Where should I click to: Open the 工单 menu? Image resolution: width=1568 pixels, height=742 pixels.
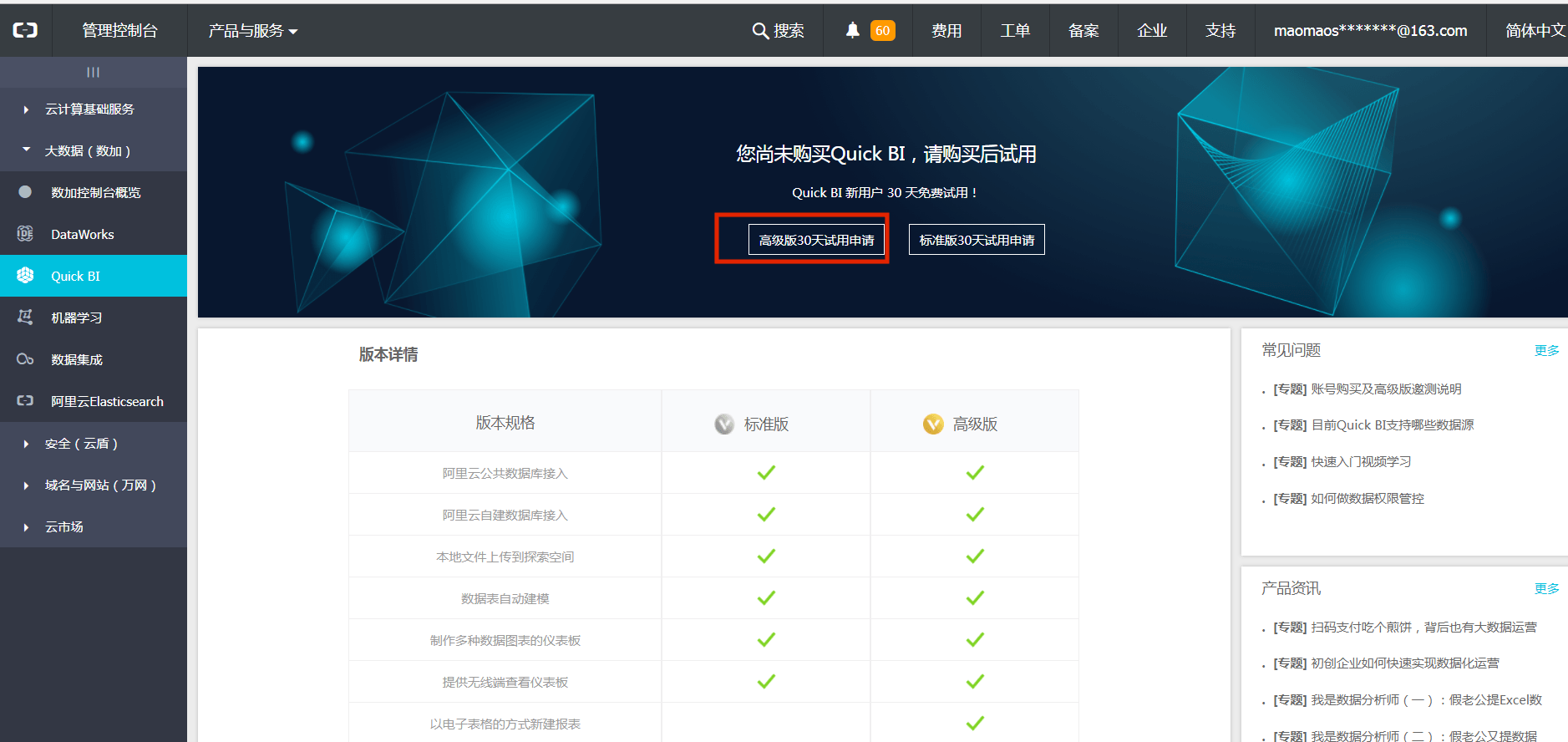[x=1015, y=31]
